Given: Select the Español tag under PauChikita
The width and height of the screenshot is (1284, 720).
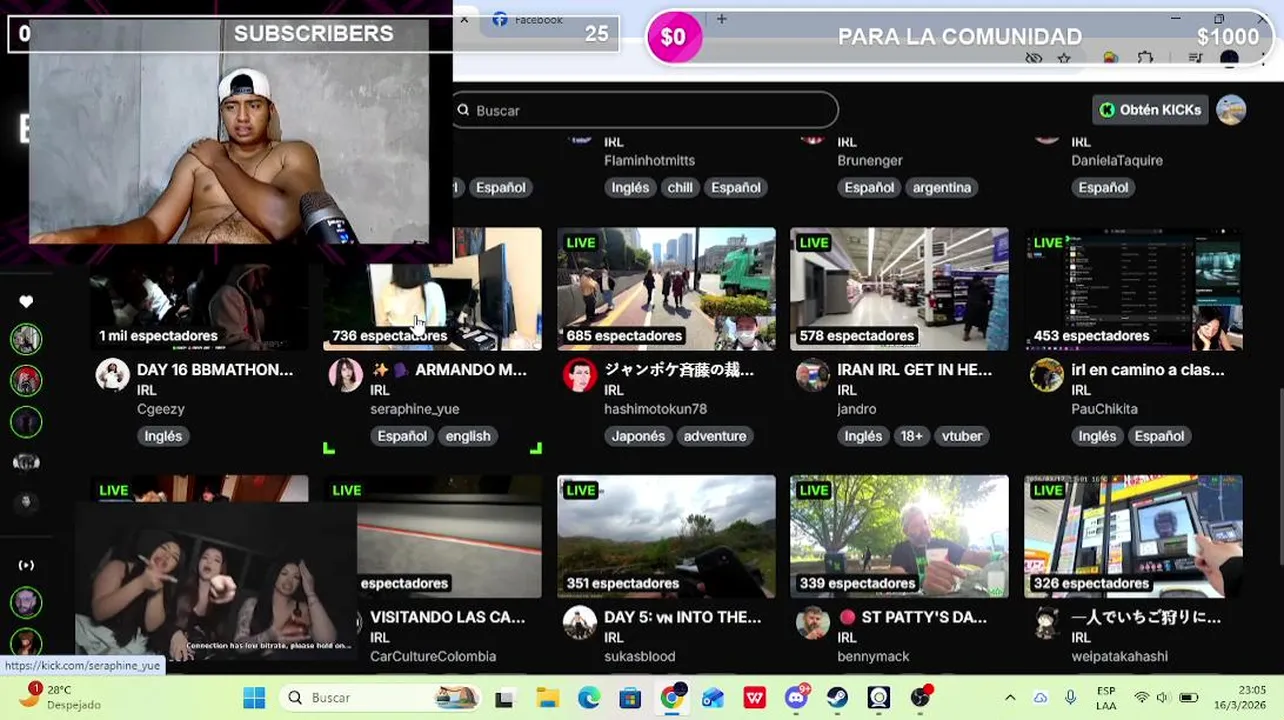Looking at the screenshot, I should pyautogui.click(x=1159, y=436).
